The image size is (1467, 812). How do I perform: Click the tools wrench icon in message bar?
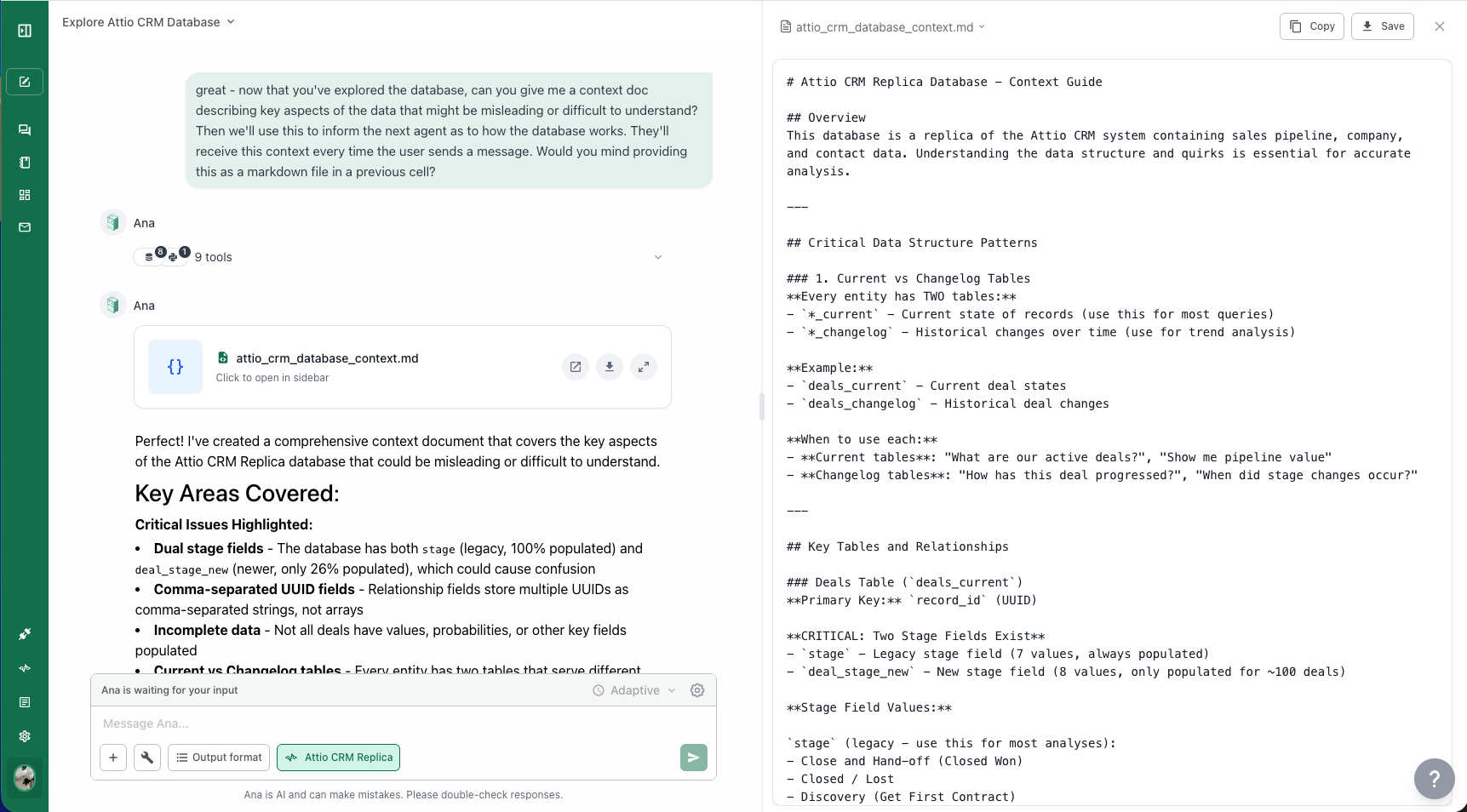point(146,758)
